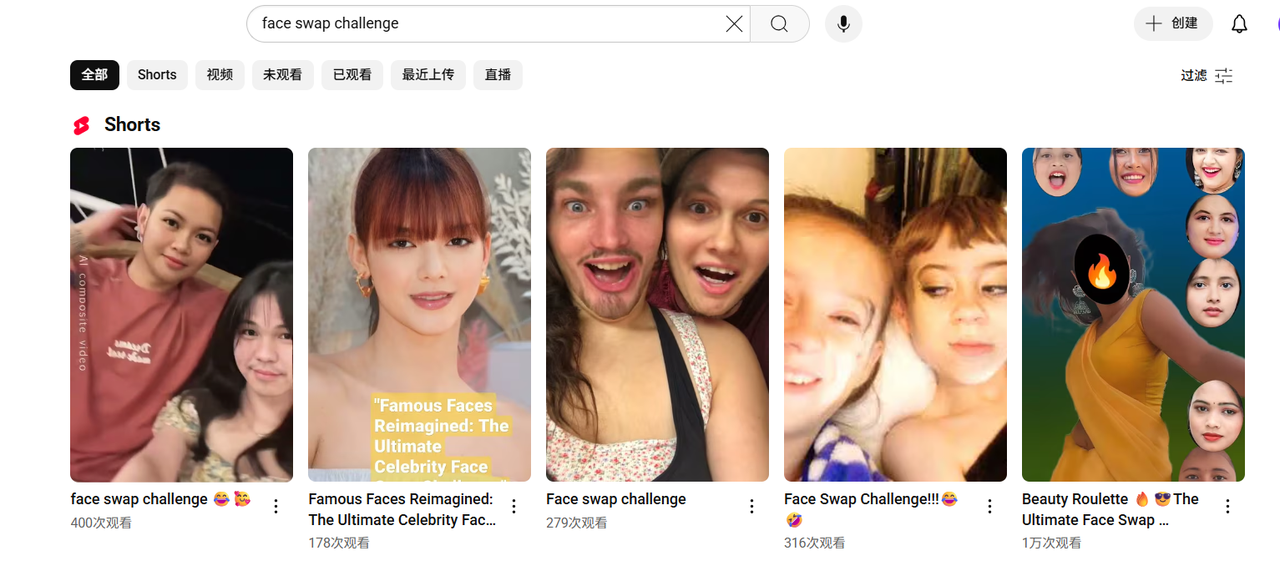
Task: Enable the 最近上传 filter chip
Action: click(x=428, y=74)
